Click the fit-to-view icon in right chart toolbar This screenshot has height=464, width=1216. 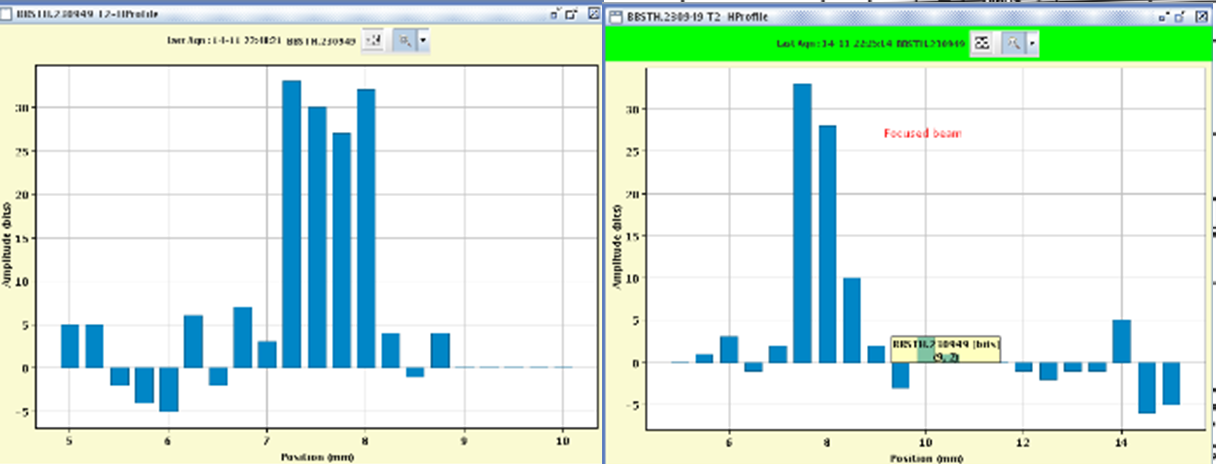982,42
